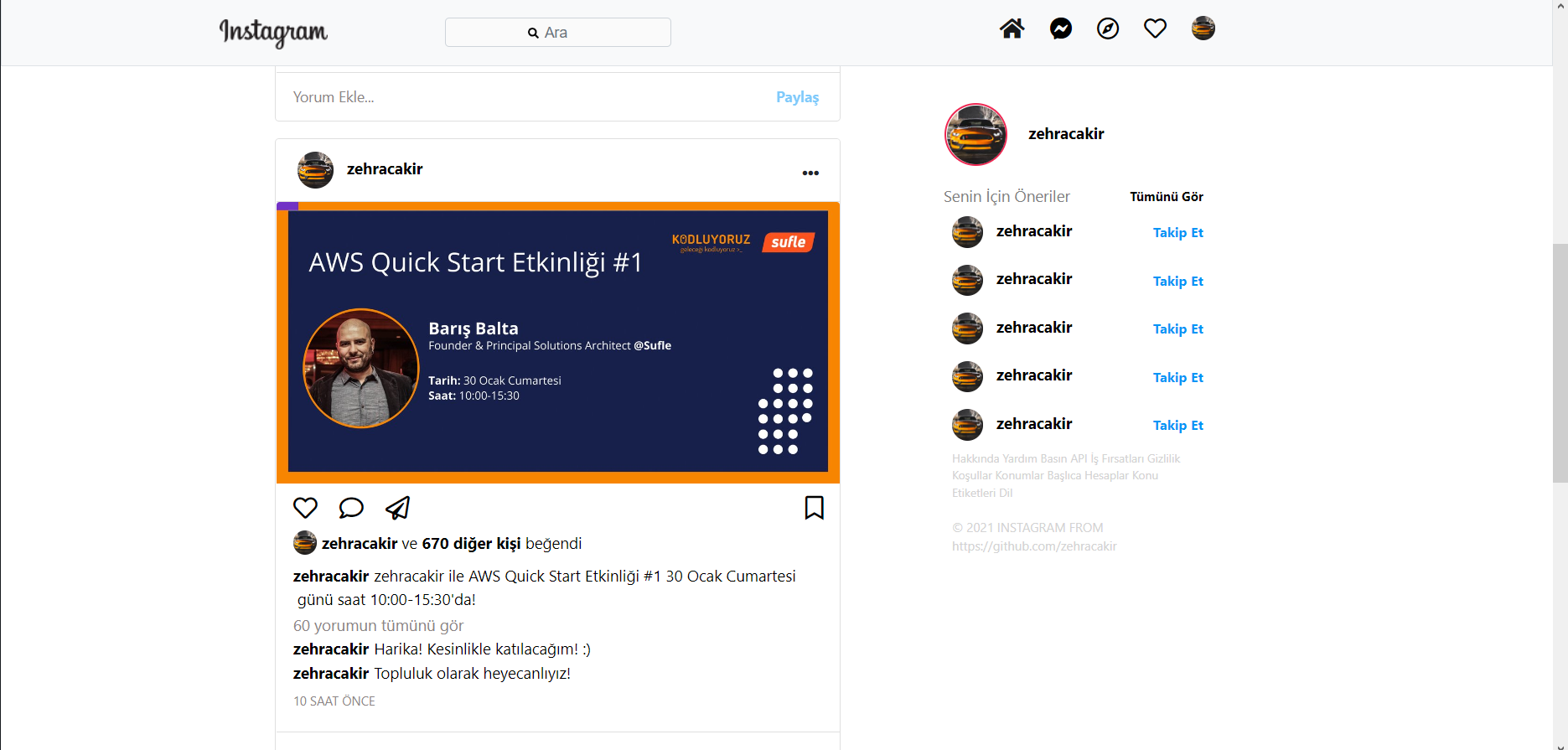Click the 10 SAAT ÖNCE timestamp
1568x750 pixels.
click(334, 701)
